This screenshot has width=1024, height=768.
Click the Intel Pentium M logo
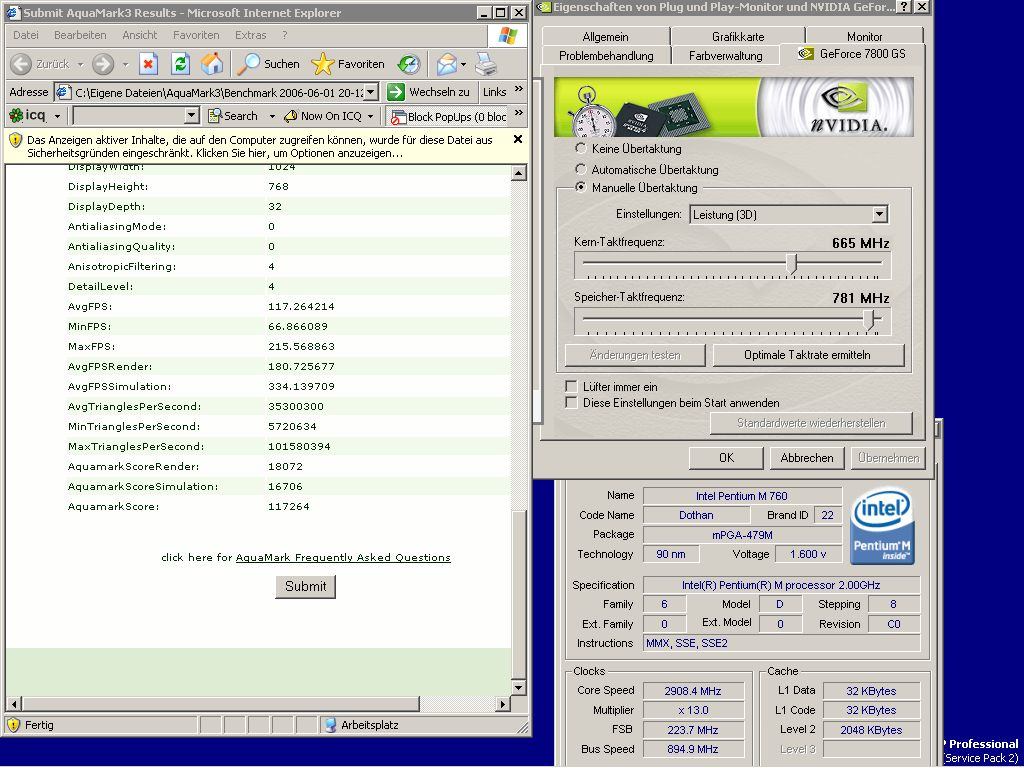point(882,526)
